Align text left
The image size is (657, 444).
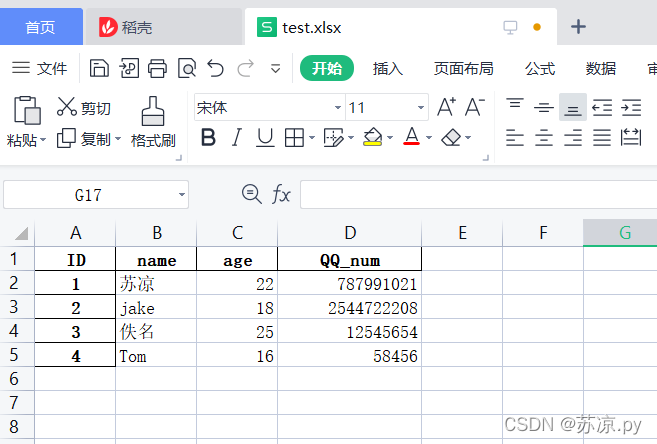point(515,137)
